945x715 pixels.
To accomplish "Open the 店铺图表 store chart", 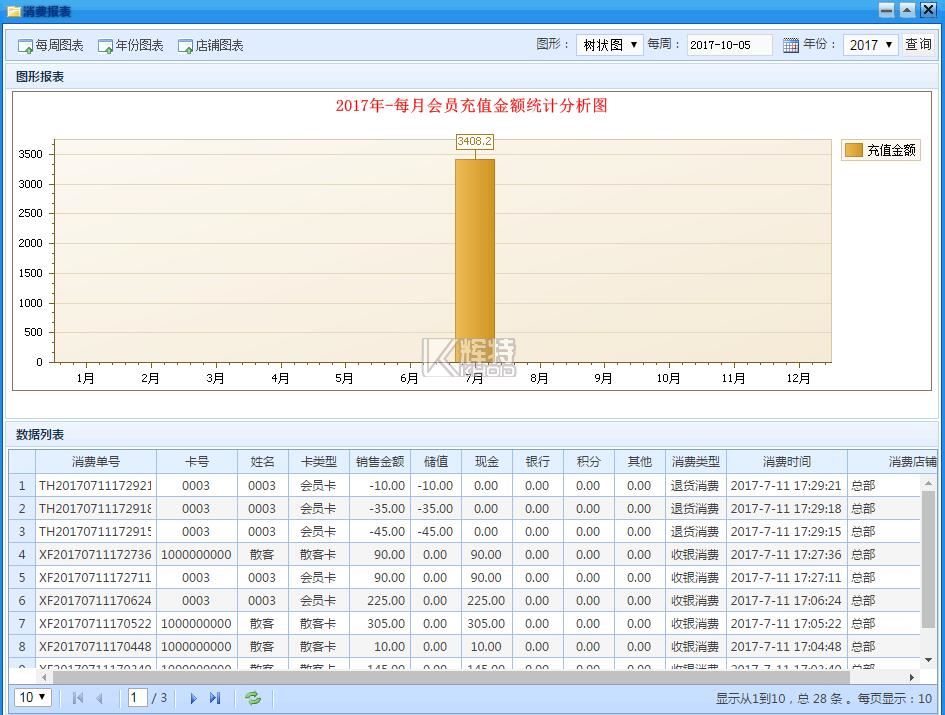I will 211,46.
